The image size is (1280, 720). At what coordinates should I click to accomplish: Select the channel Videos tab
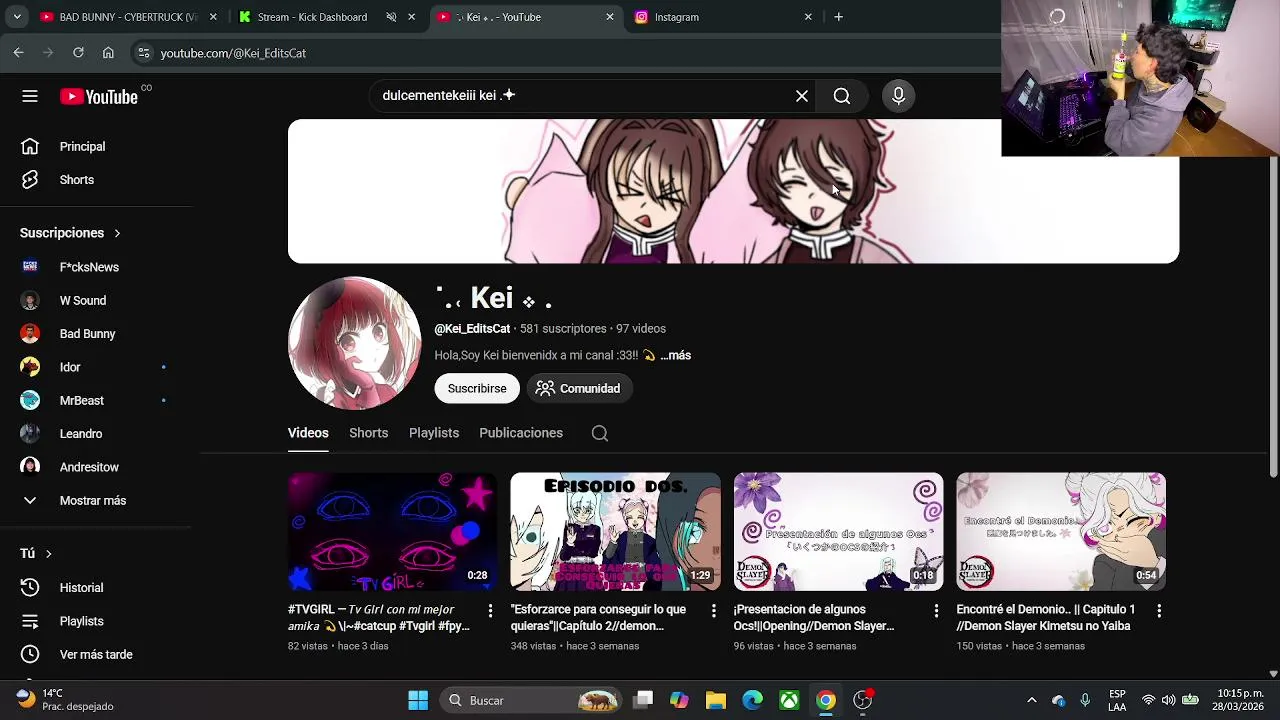coord(308,433)
